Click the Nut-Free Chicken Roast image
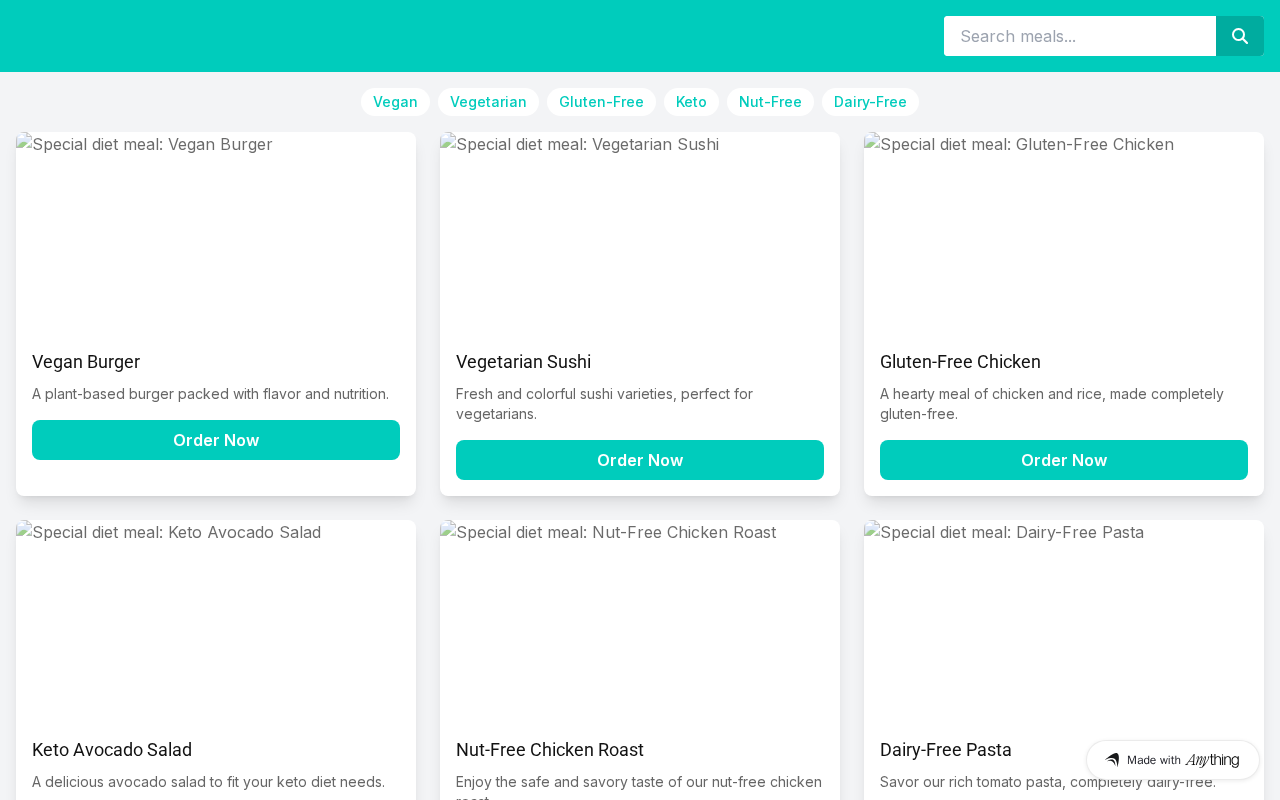 pos(640,620)
